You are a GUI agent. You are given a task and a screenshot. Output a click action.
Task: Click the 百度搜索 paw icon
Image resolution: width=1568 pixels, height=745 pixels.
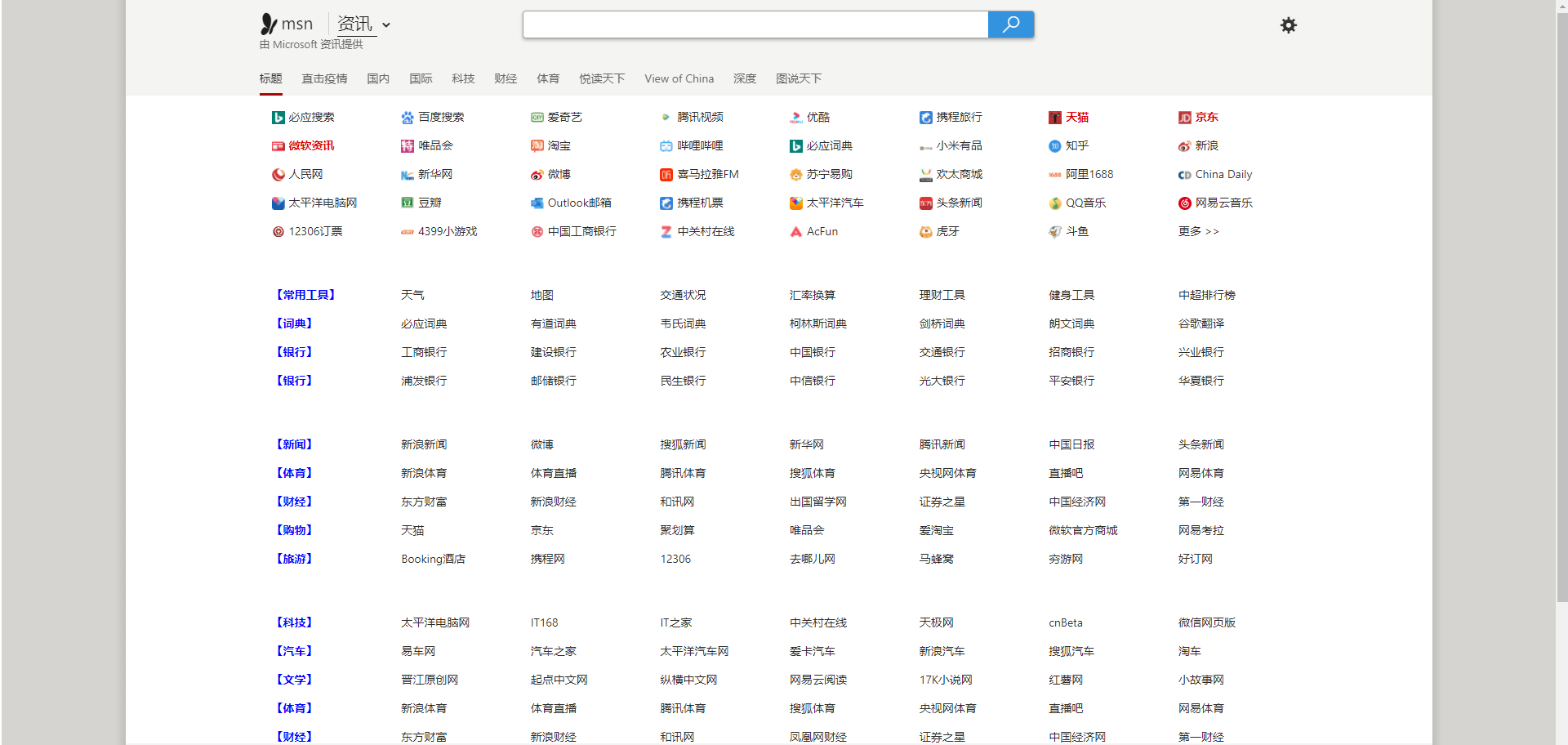point(408,118)
